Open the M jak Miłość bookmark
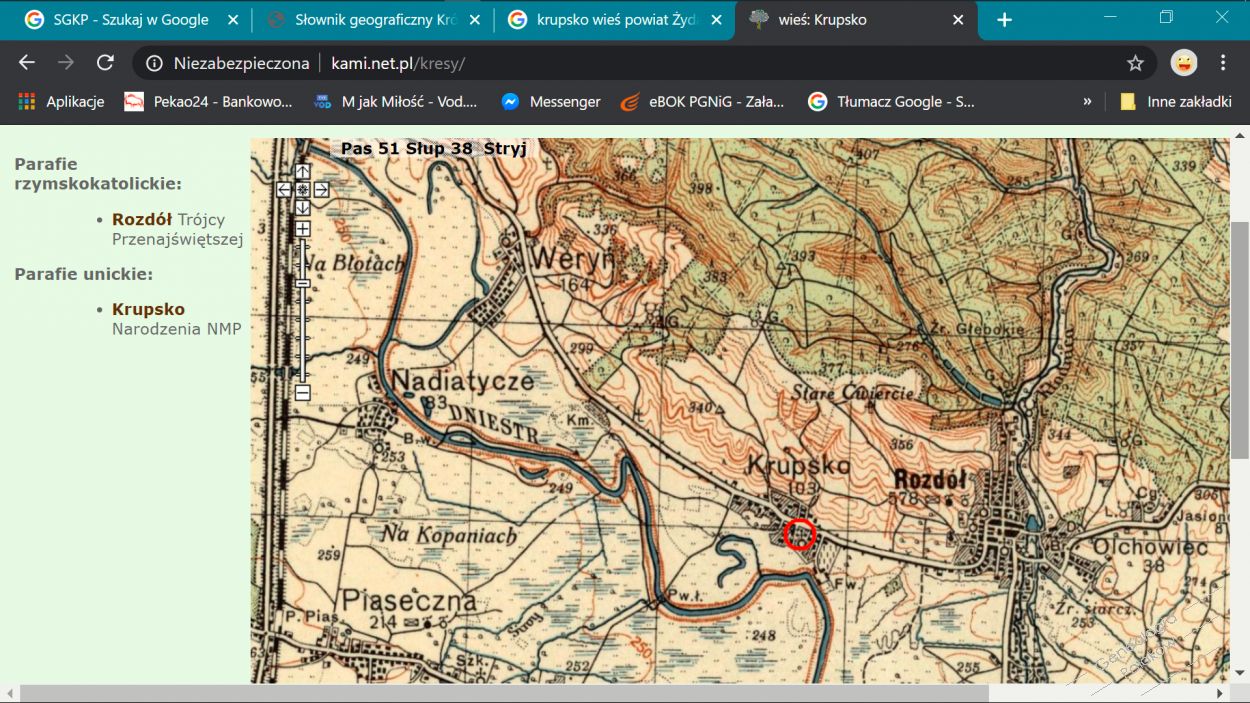 pos(396,102)
